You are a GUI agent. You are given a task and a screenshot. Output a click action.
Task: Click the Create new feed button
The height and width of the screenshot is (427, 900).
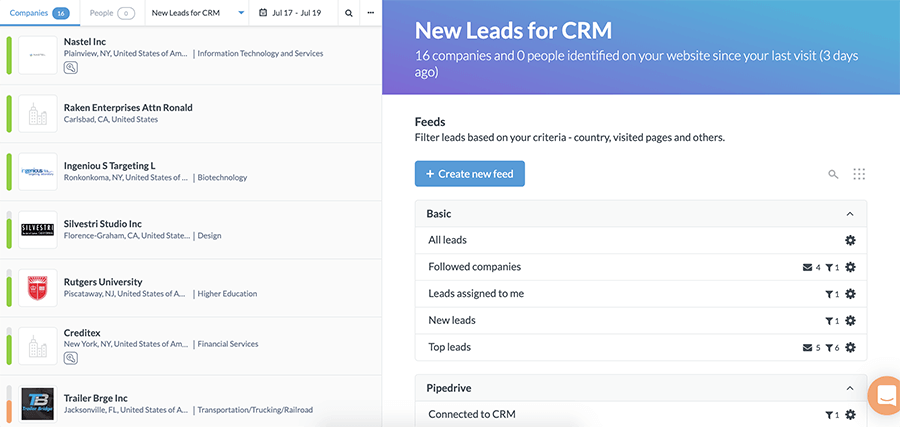click(470, 173)
